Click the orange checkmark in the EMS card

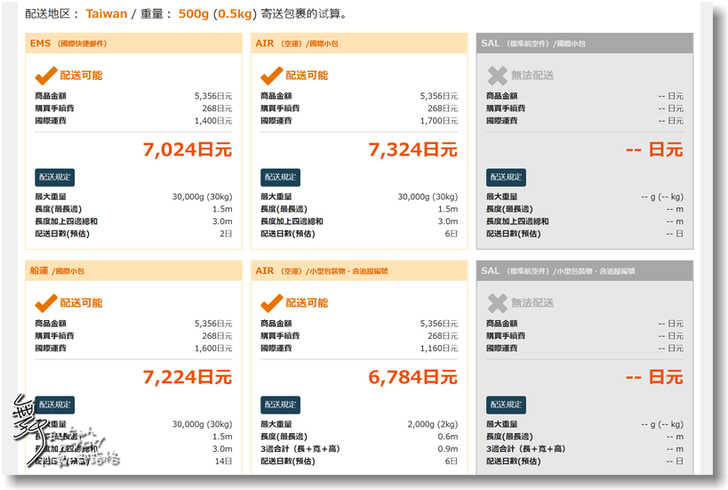pyautogui.click(x=46, y=75)
